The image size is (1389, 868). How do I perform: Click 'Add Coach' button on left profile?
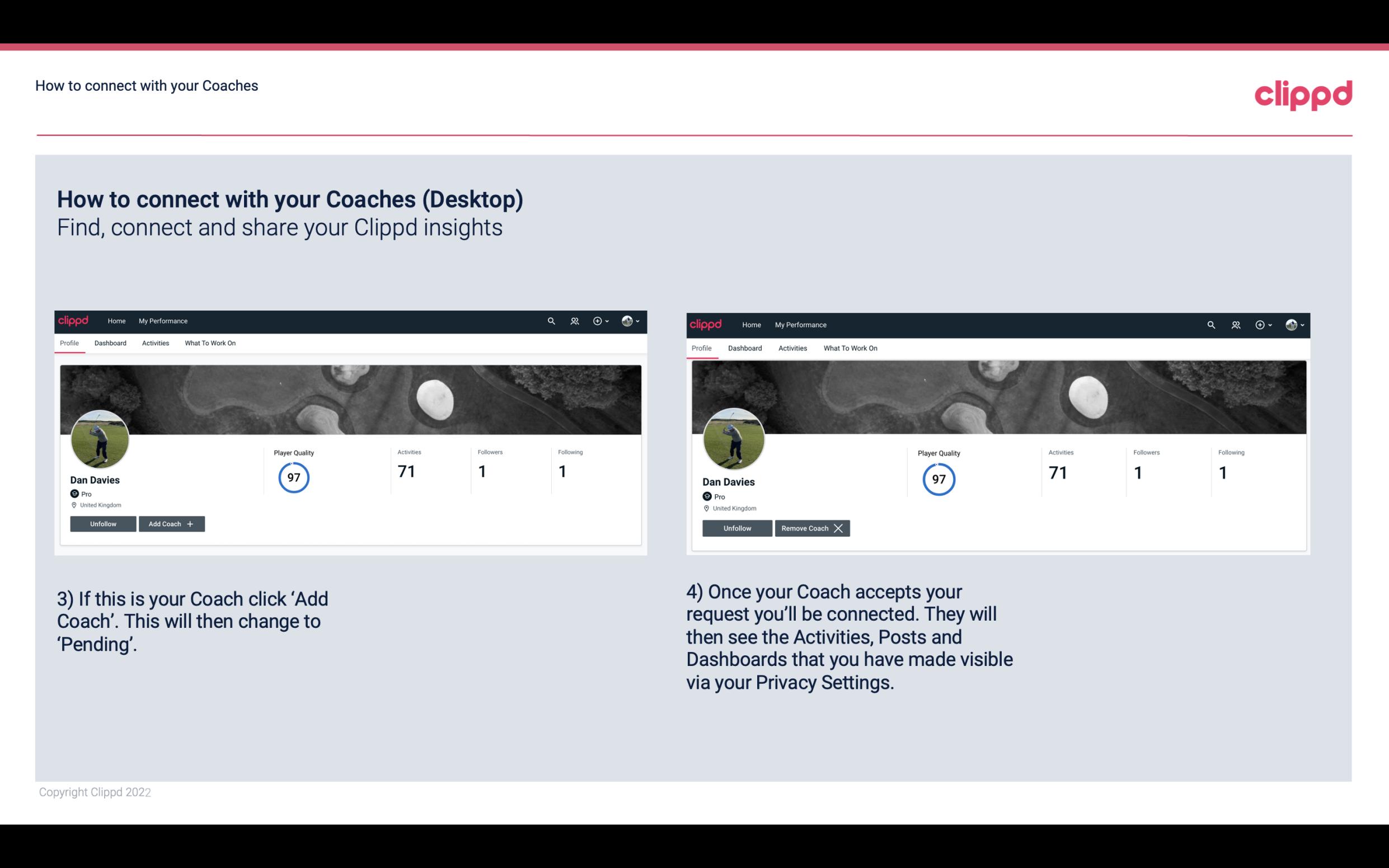(171, 523)
